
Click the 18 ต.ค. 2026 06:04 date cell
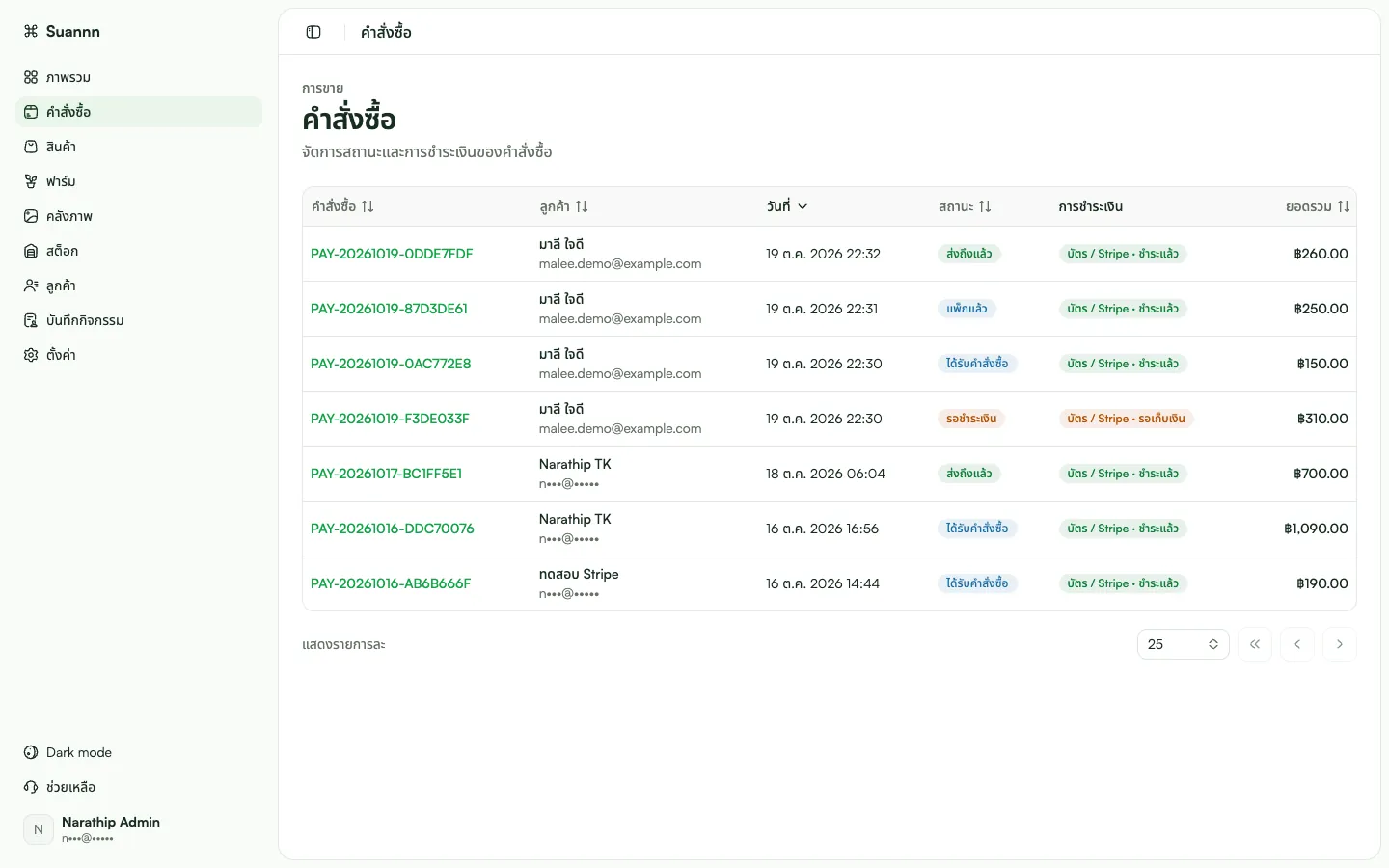[x=826, y=474]
